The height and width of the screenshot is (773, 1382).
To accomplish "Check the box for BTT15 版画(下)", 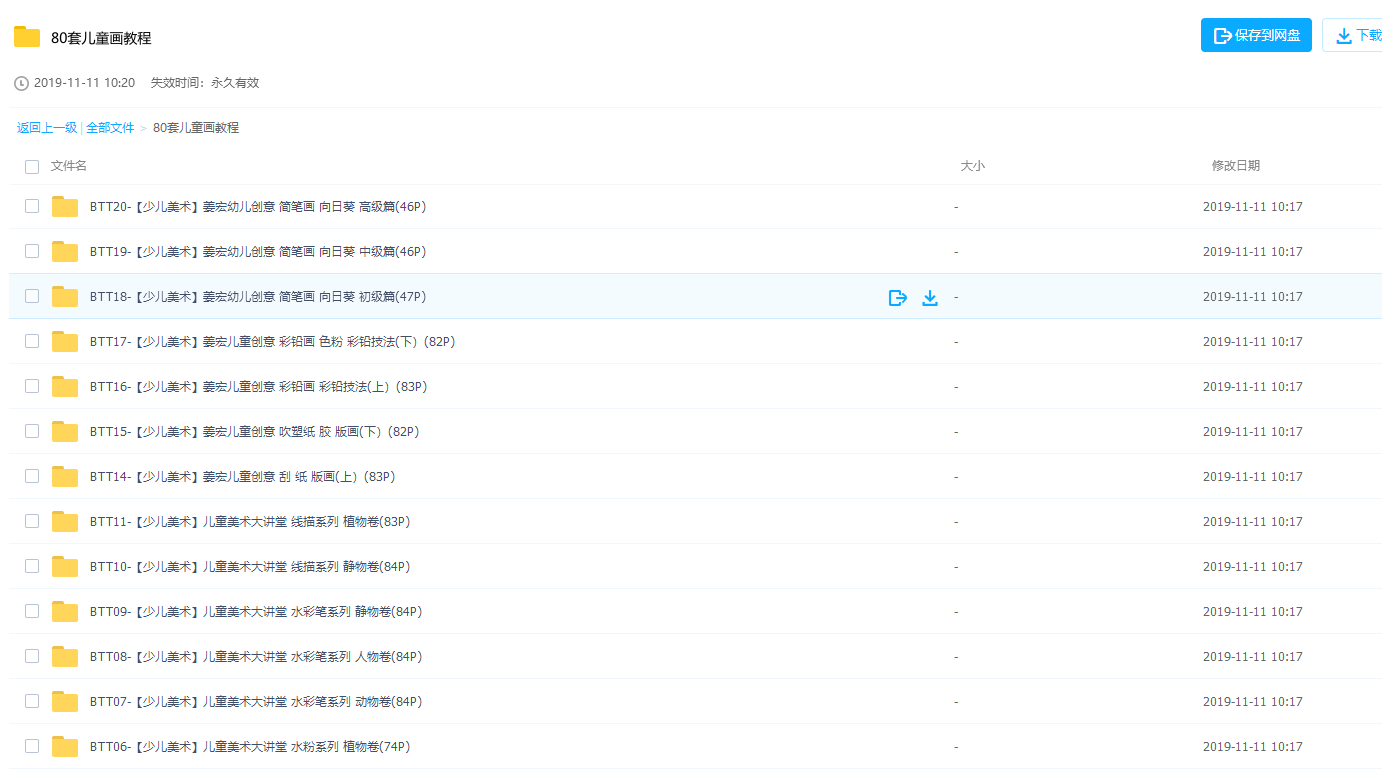I will coord(32,431).
